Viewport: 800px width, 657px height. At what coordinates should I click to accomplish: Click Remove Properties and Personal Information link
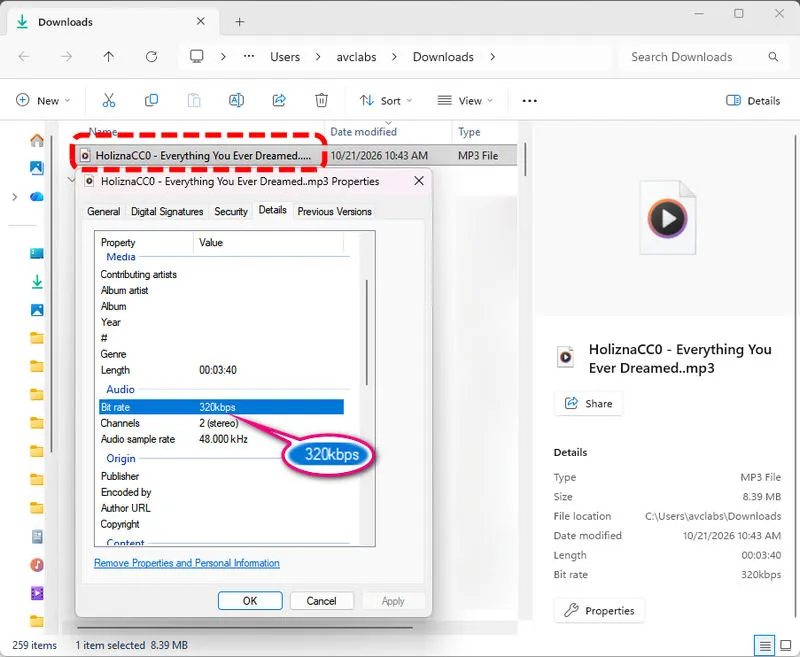pyautogui.click(x=187, y=563)
